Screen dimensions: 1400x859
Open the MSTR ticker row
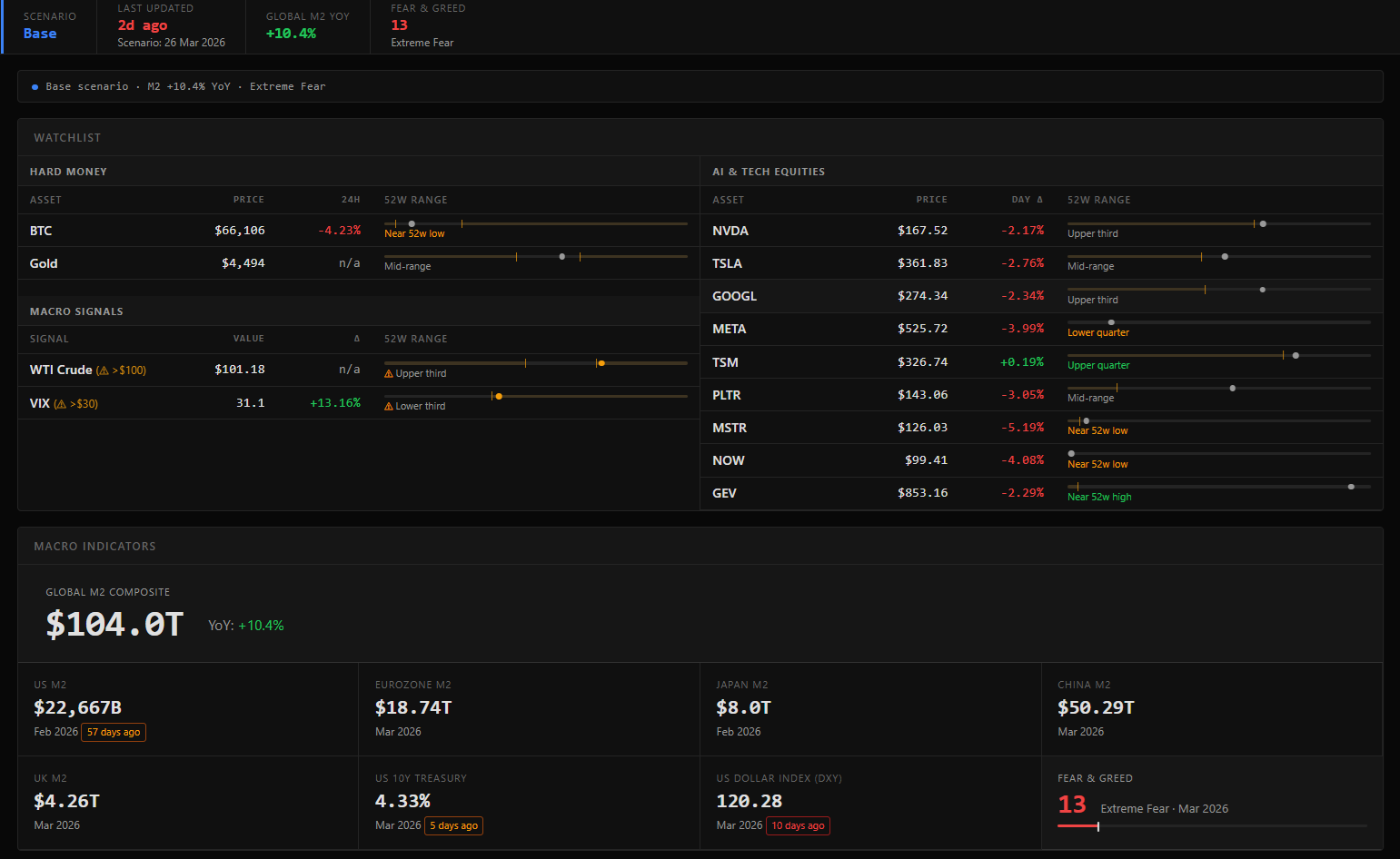click(730, 427)
